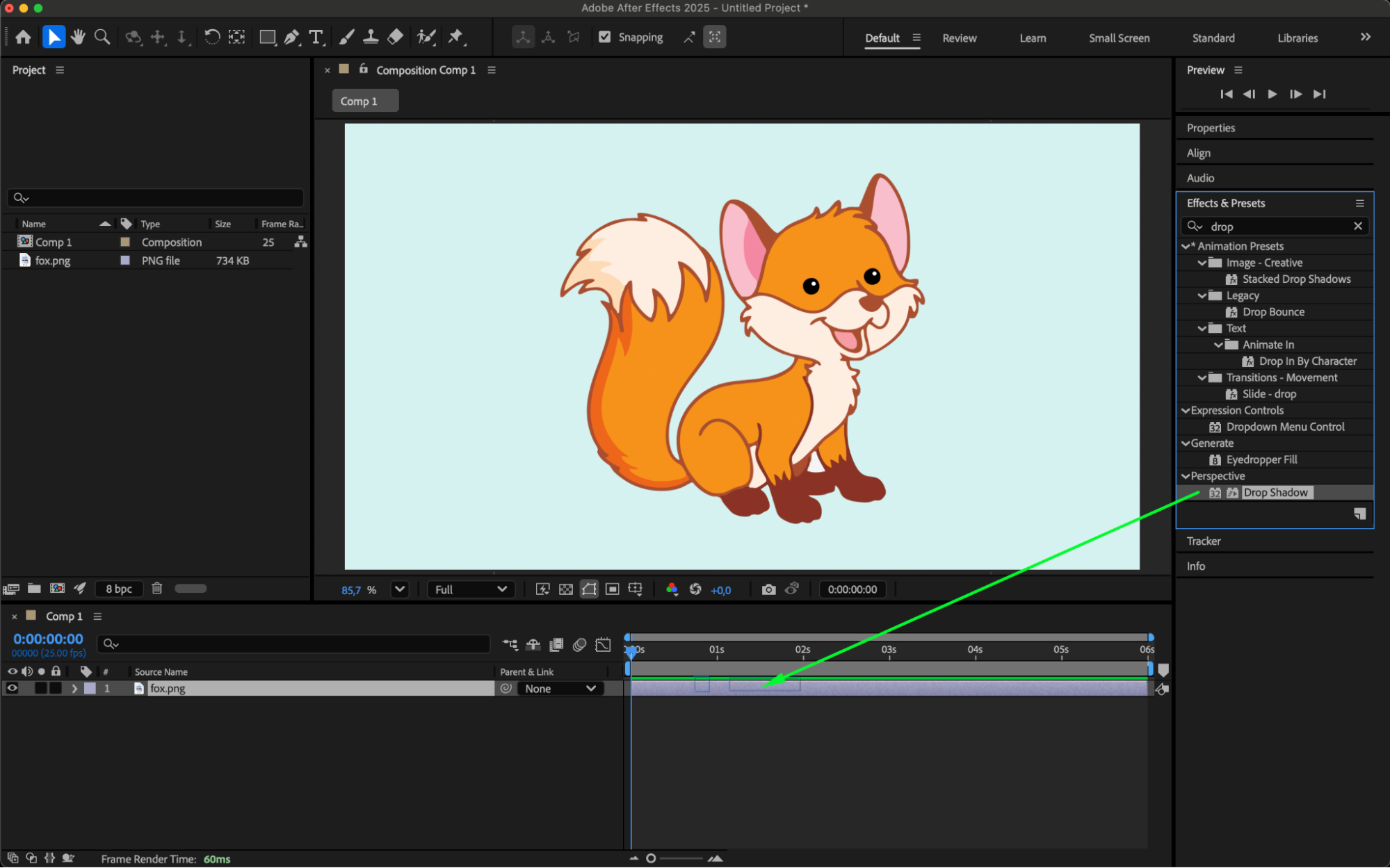The height and width of the screenshot is (868, 1390).
Task: Select the Rotation tool
Action: [x=212, y=37]
